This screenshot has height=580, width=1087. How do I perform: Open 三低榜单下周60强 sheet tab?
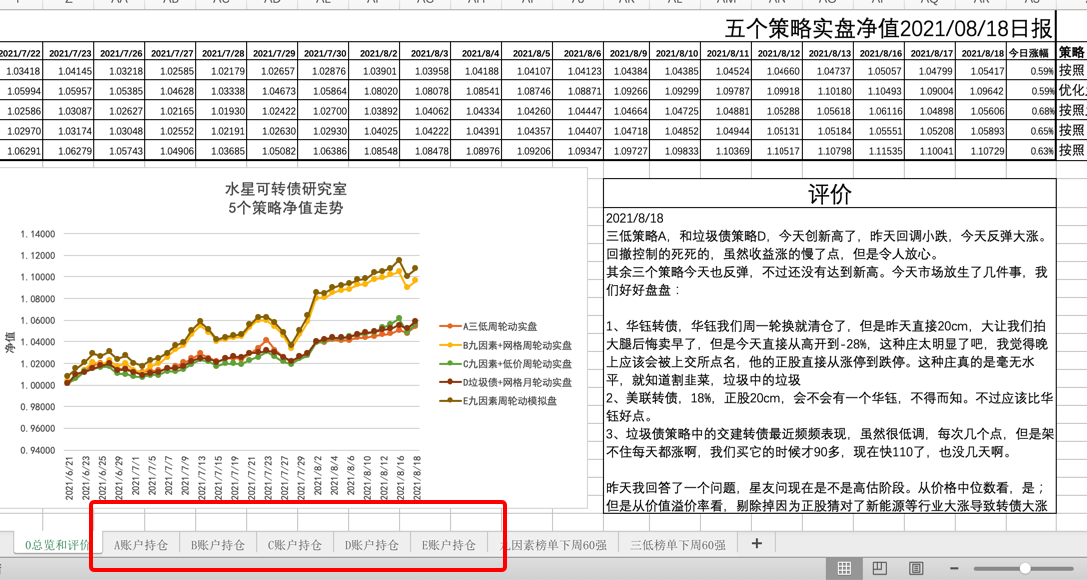[677, 545]
